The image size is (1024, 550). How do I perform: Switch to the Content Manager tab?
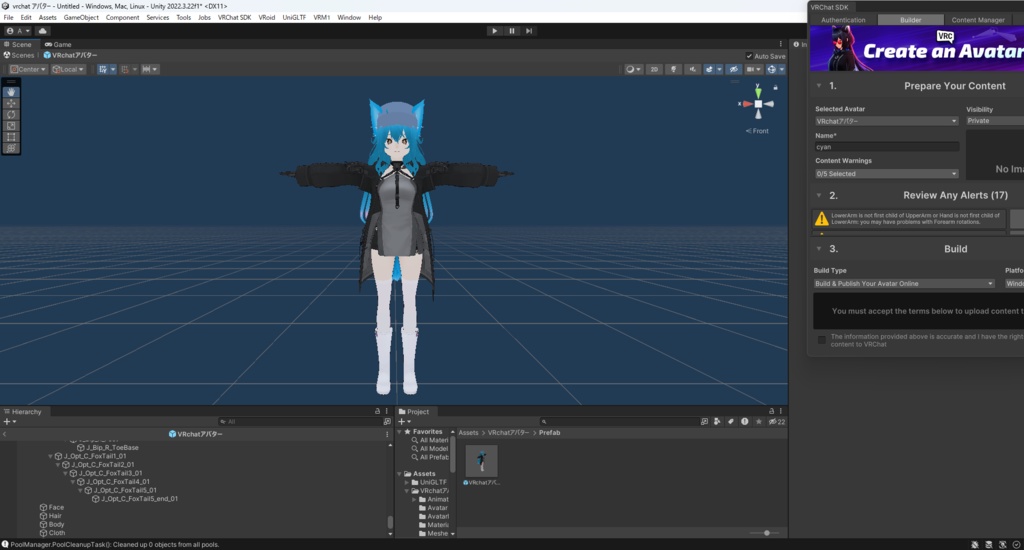pyautogui.click(x=978, y=20)
